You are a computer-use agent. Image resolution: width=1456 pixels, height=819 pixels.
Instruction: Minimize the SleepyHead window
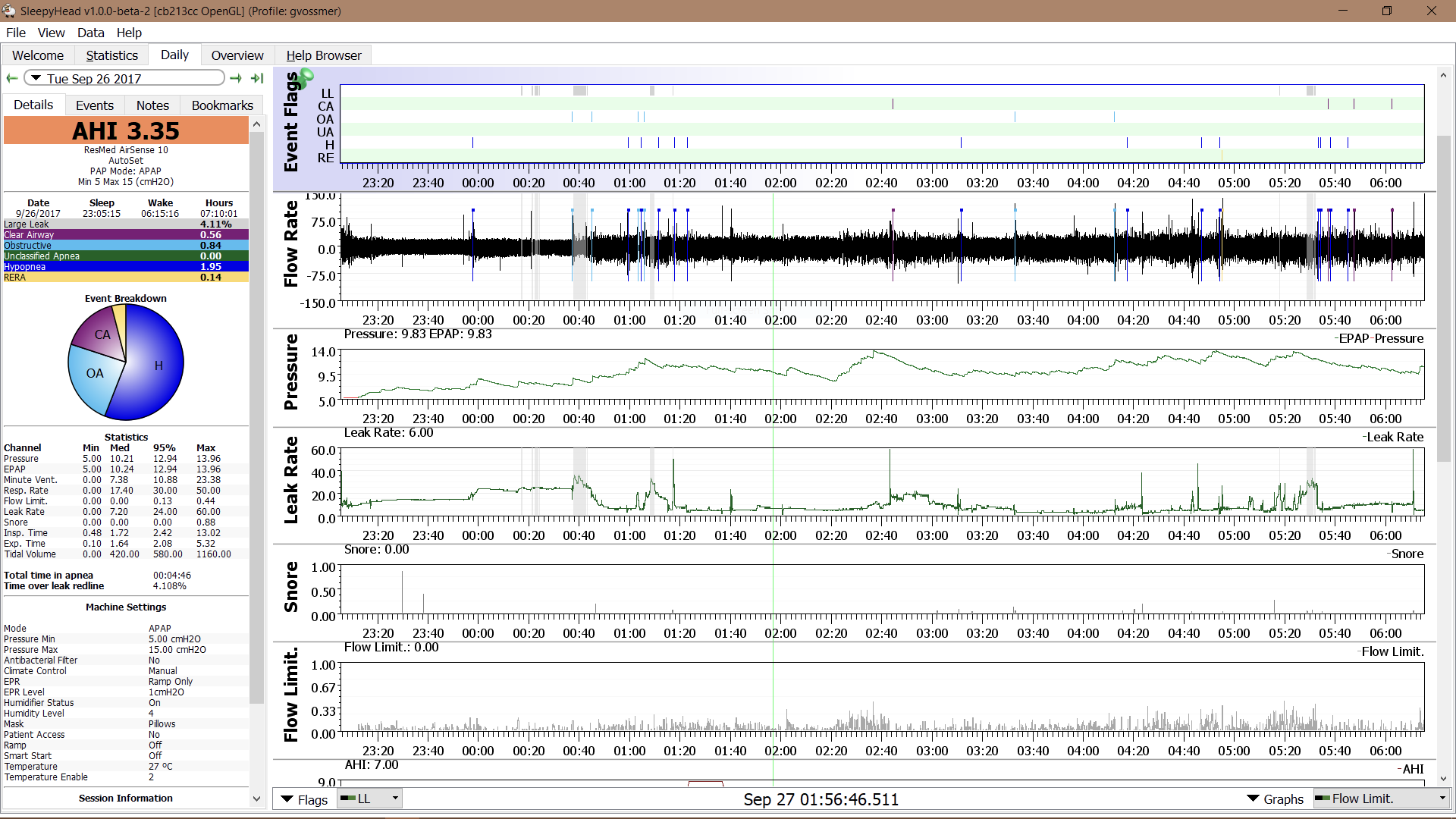pyautogui.click(x=1342, y=11)
